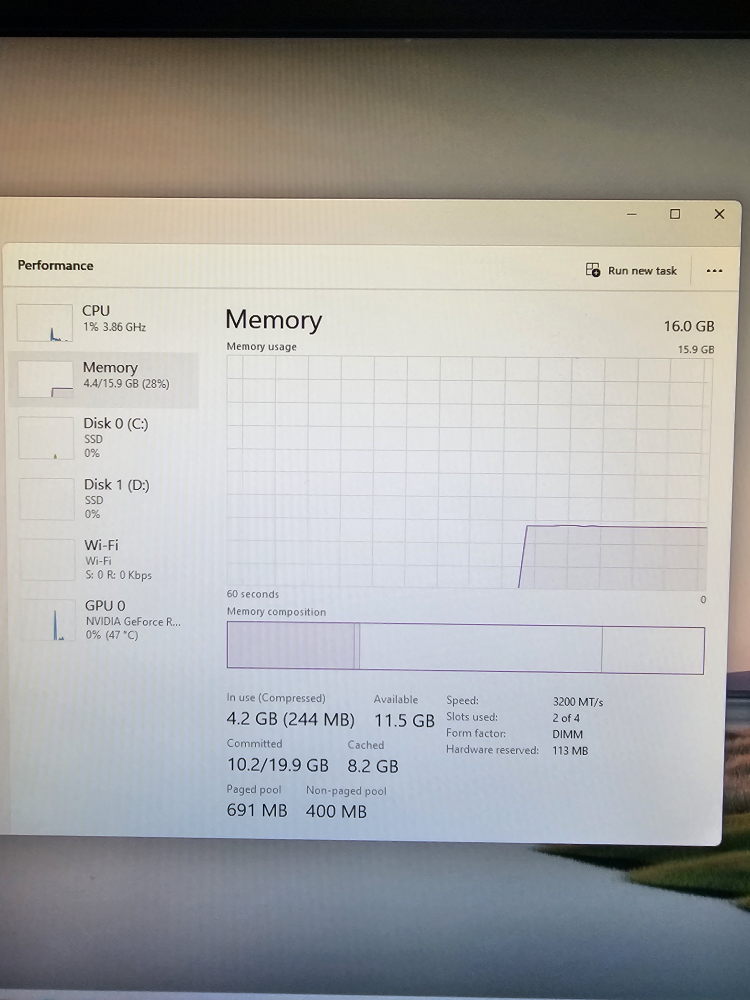The image size is (750, 1000).
Task: Click the Memory composition label
Action: pos(276,612)
